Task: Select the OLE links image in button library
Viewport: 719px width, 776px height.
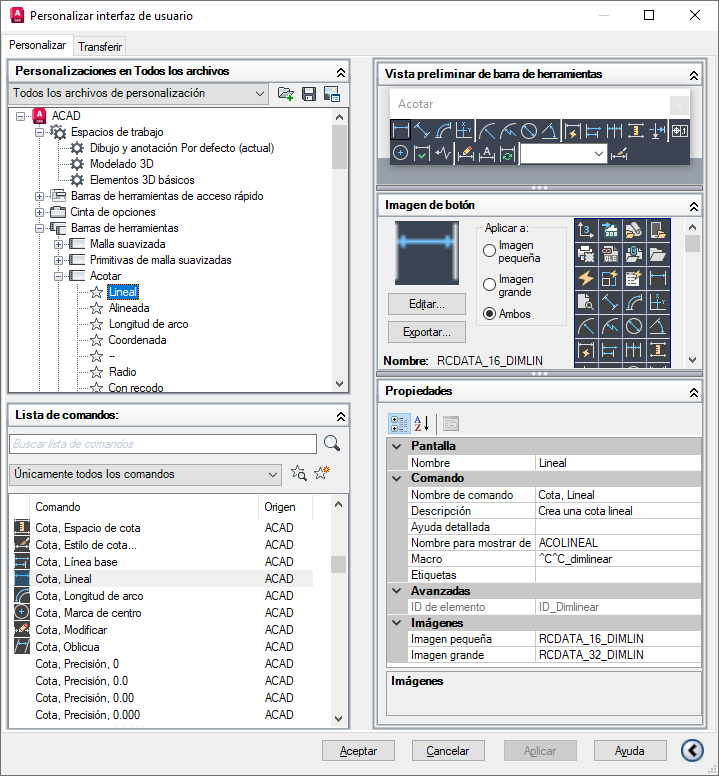Action: [610, 254]
